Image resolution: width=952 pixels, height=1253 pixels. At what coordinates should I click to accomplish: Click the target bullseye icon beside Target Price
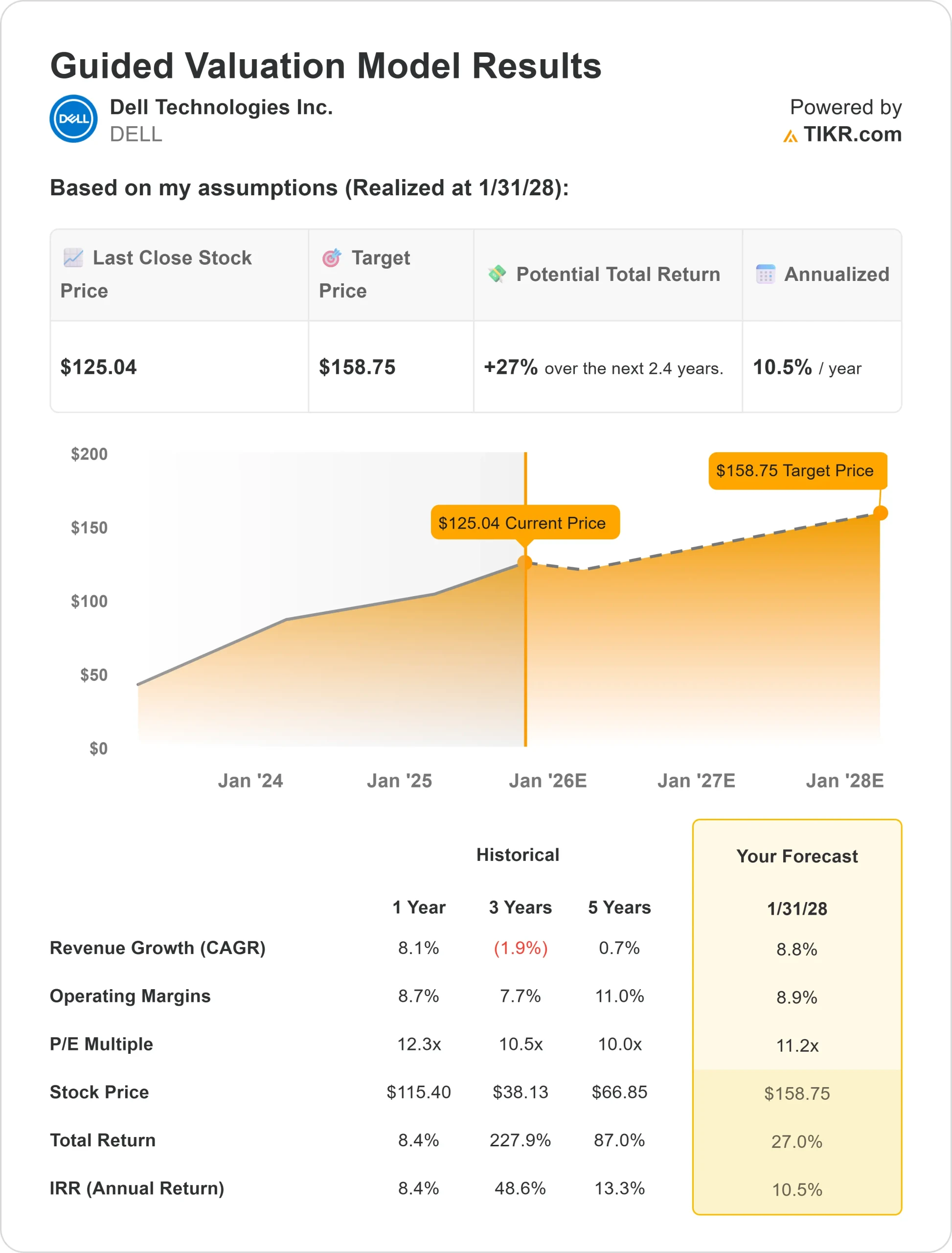332,257
